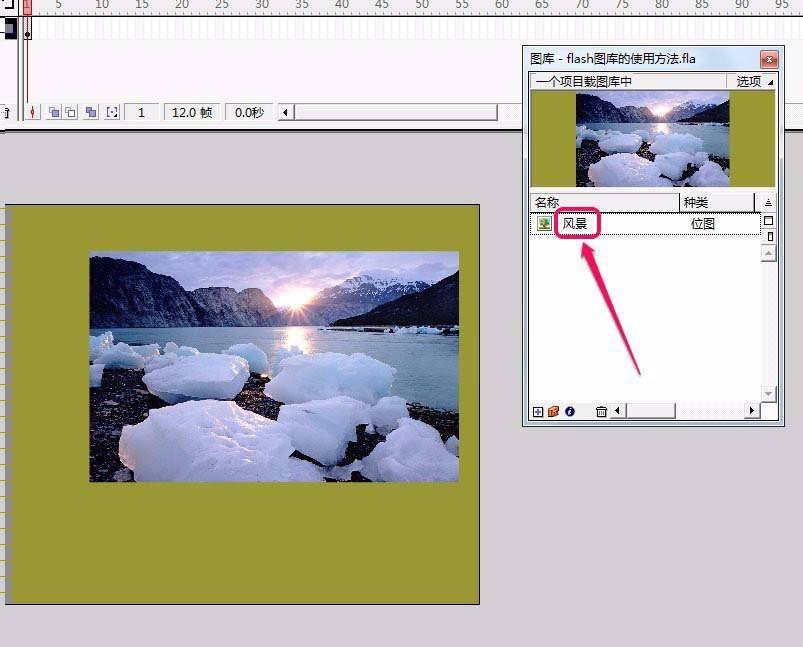Viewport: 803px width, 647px height.
Task: Toggle library sort order button
Action: 768,203
